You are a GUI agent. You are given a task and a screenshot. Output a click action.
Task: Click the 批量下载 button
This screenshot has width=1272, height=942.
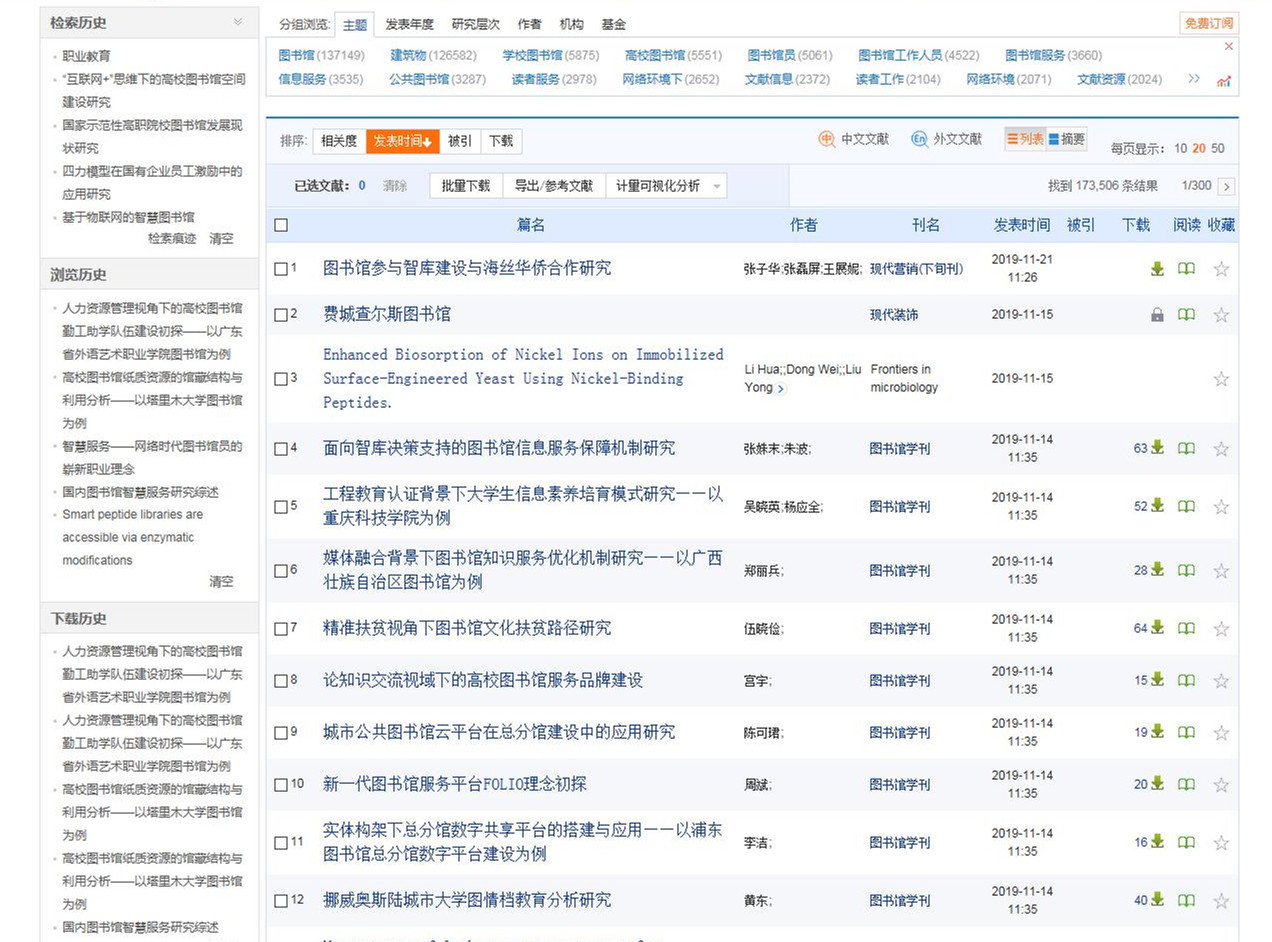tap(466, 186)
